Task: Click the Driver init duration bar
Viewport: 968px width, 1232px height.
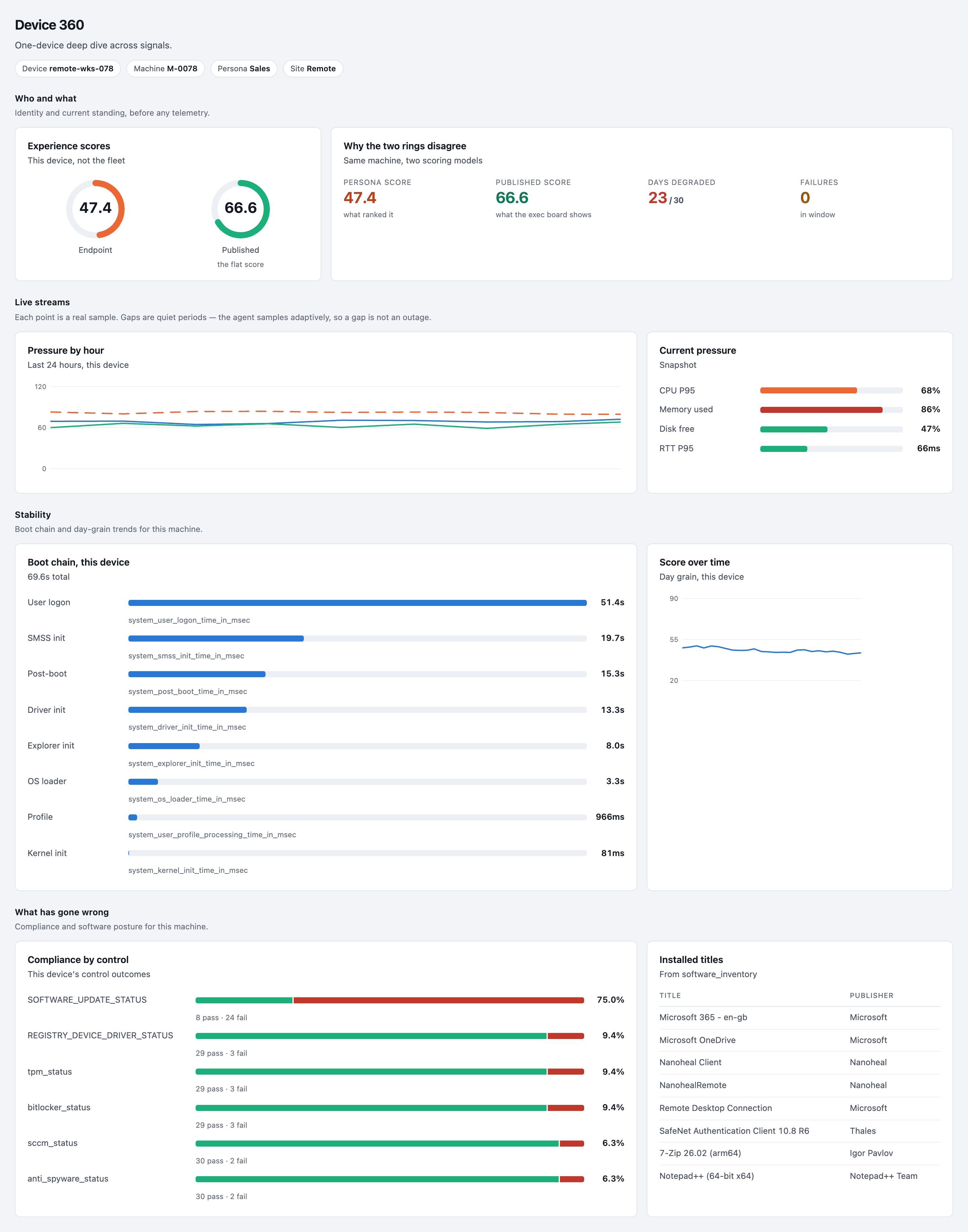Action: point(358,710)
